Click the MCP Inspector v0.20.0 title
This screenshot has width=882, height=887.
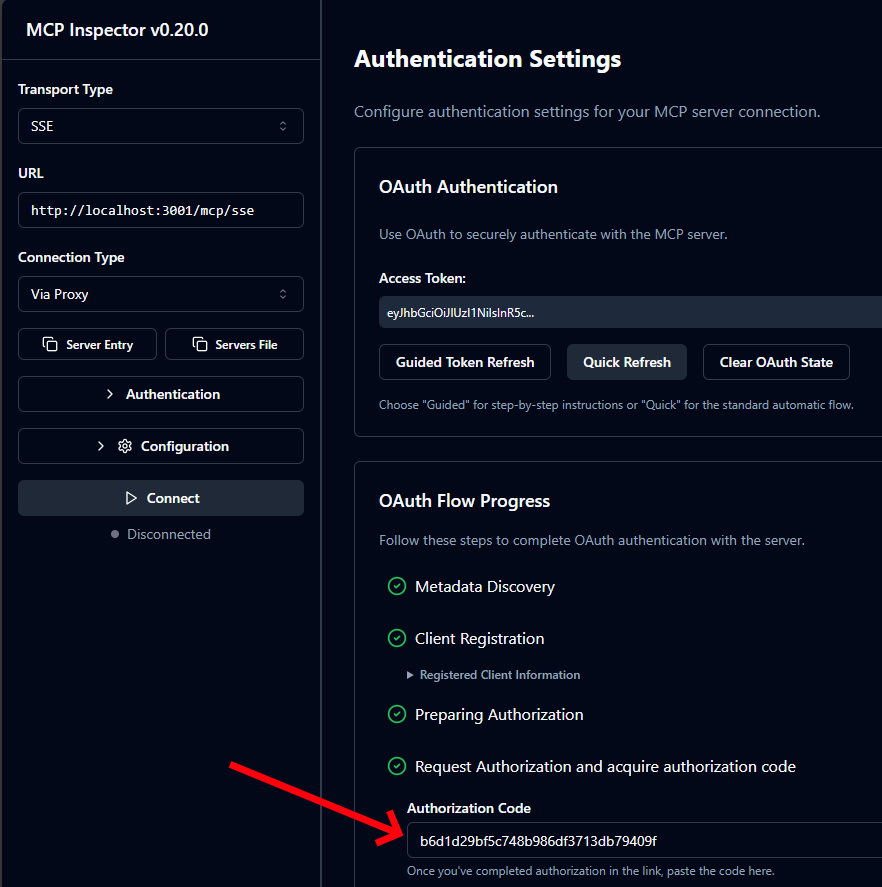click(x=117, y=30)
